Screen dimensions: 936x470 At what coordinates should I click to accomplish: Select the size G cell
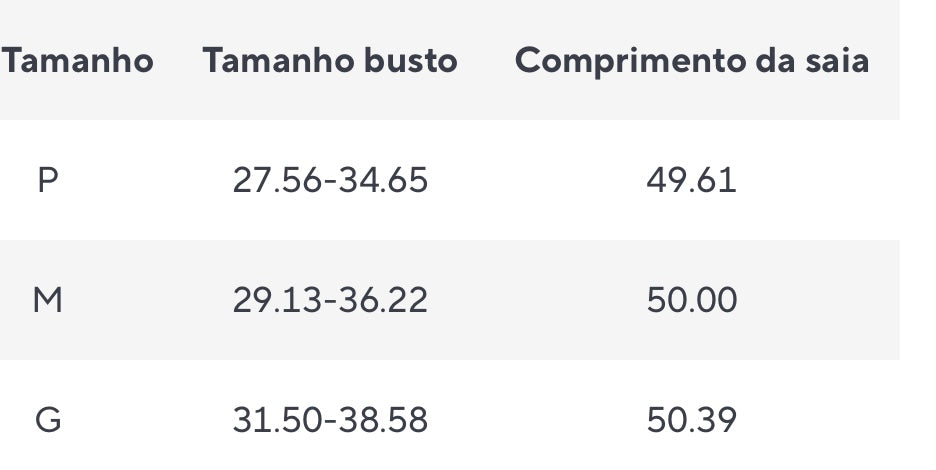point(47,420)
